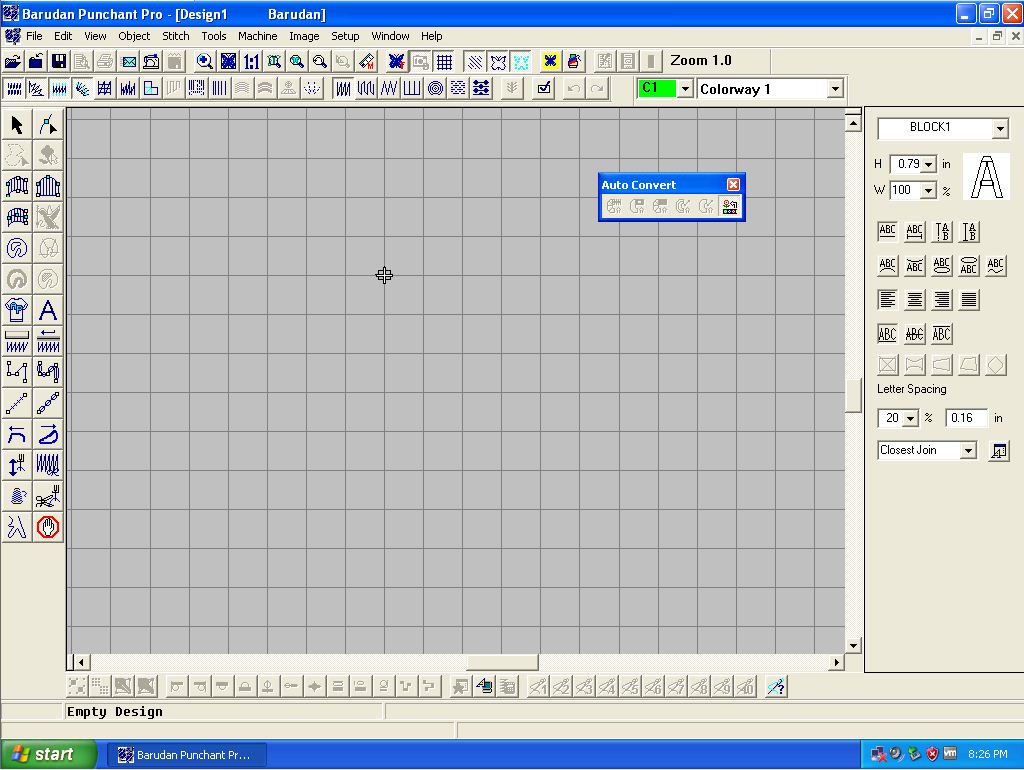Click the Save floppy disk icon
Viewport: 1024px width, 770px height.
pyautogui.click(x=59, y=62)
